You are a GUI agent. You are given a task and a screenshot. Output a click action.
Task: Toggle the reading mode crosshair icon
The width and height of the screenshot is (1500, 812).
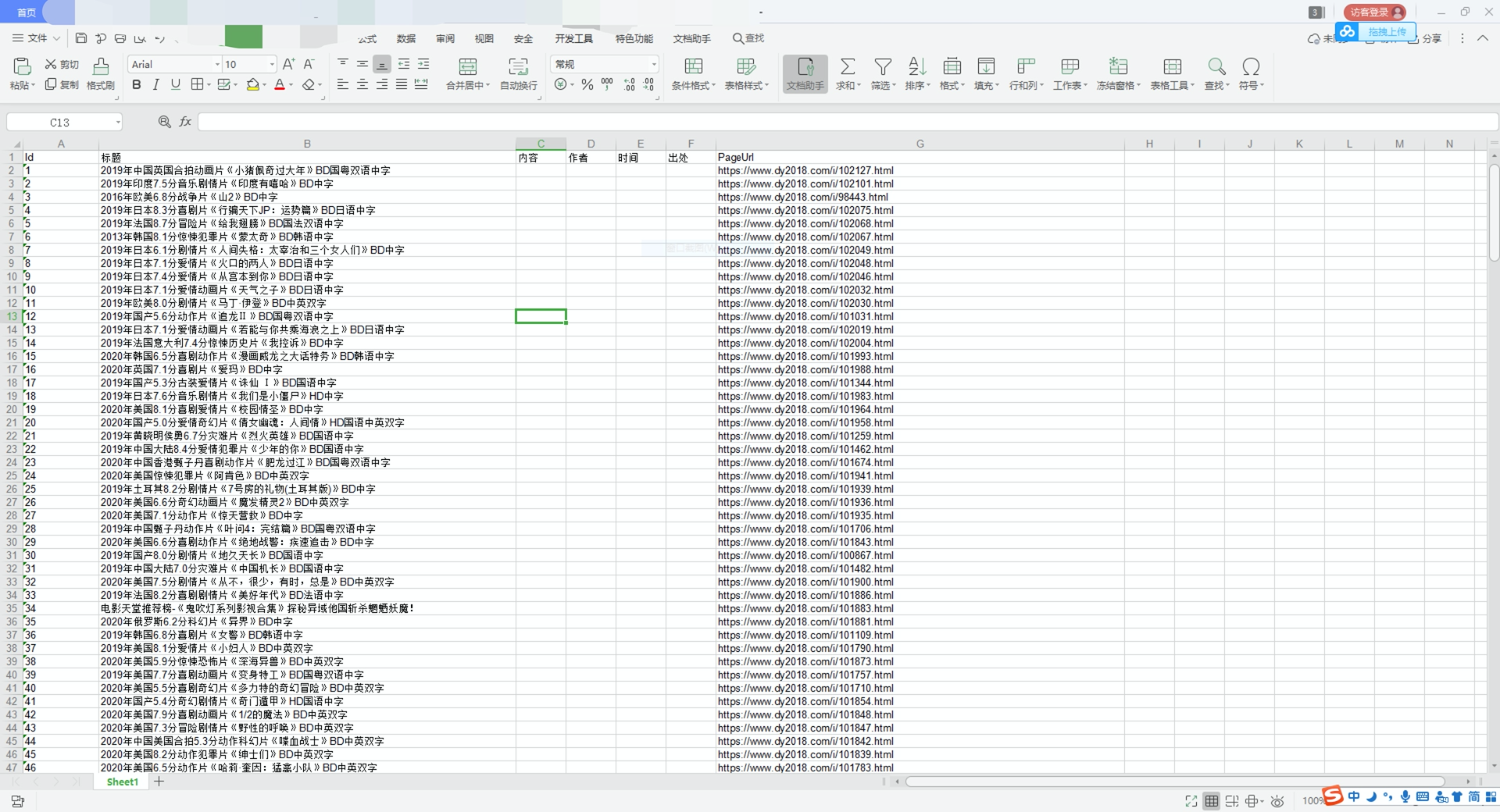(1252, 801)
